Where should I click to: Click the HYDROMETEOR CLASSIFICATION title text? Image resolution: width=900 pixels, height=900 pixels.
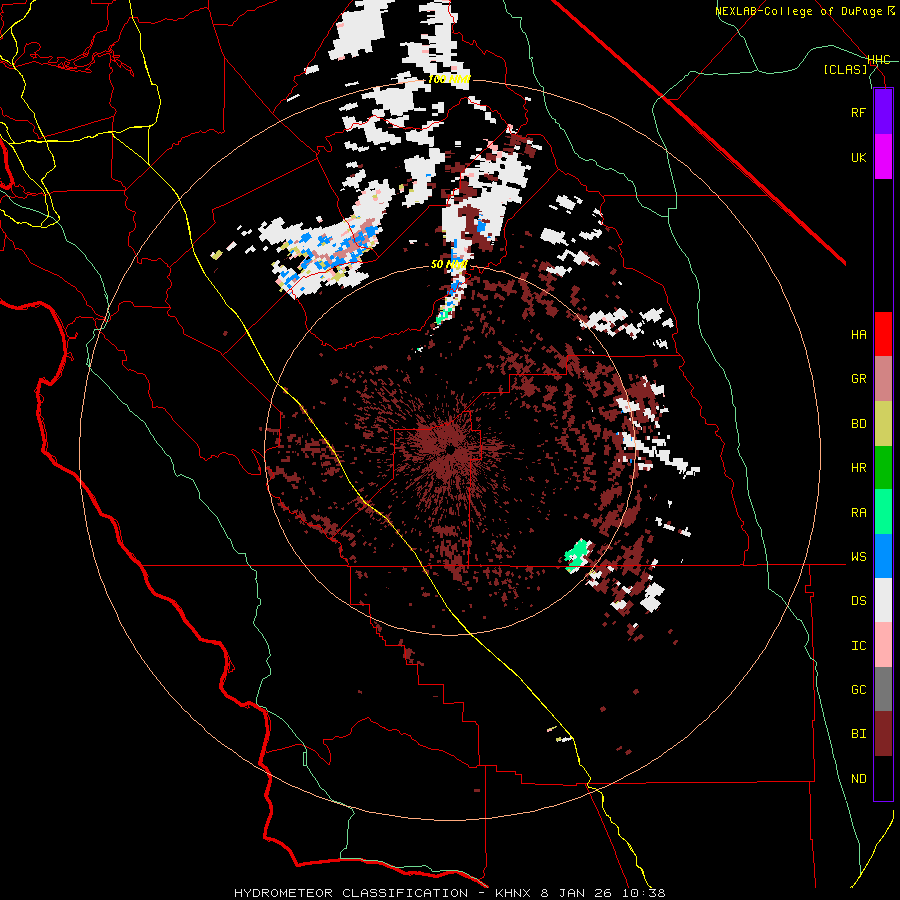[351, 893]
